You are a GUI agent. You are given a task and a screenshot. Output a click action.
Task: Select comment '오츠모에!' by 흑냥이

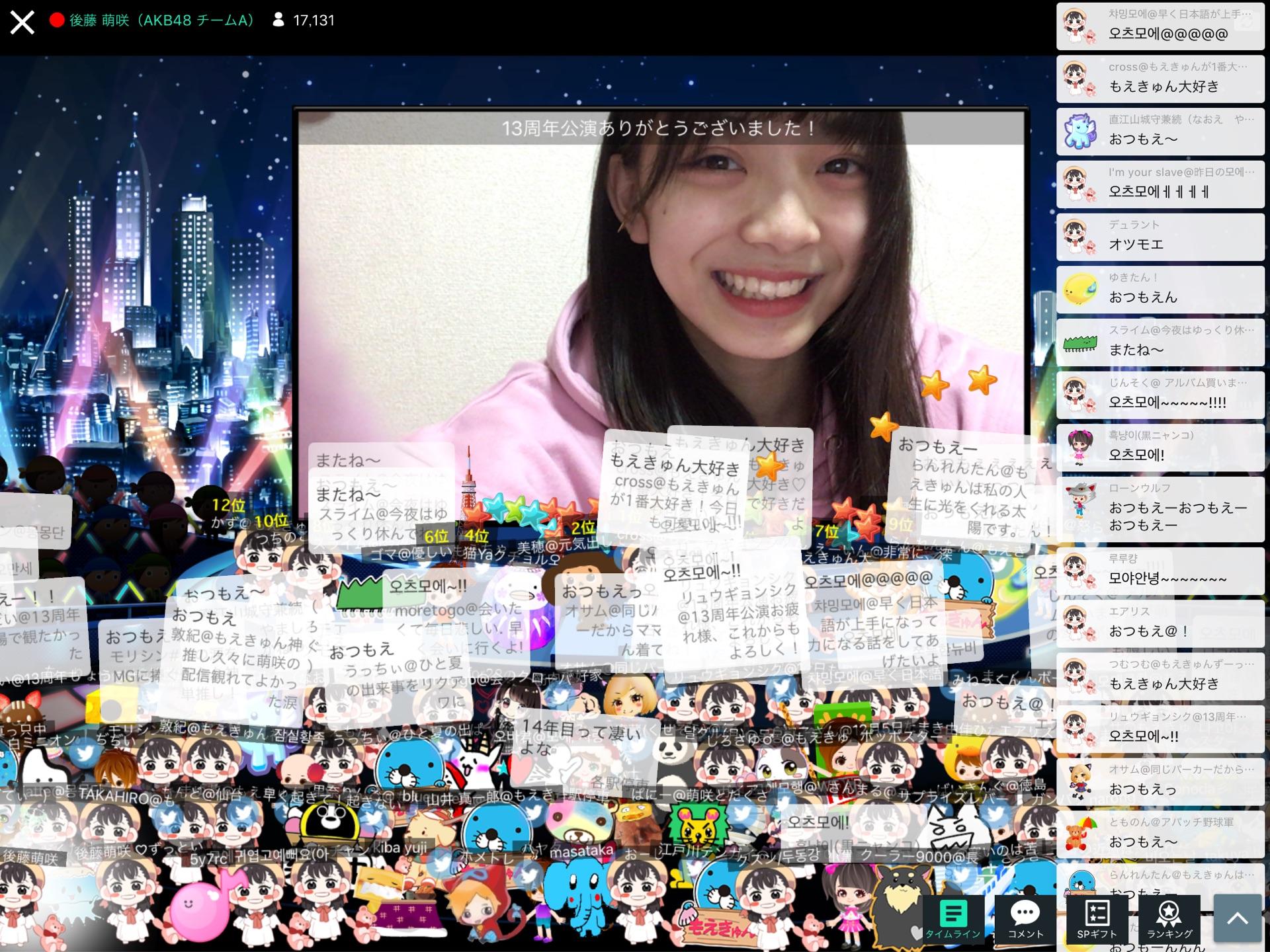[x=1160, y=448]
